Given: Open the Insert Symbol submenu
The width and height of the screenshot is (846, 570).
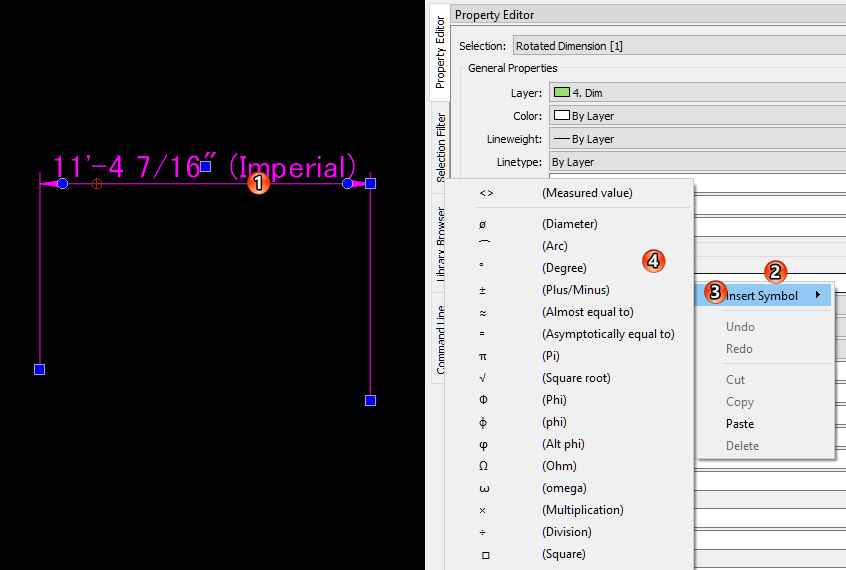Looking at the screenshot, I should coord(764,296).
